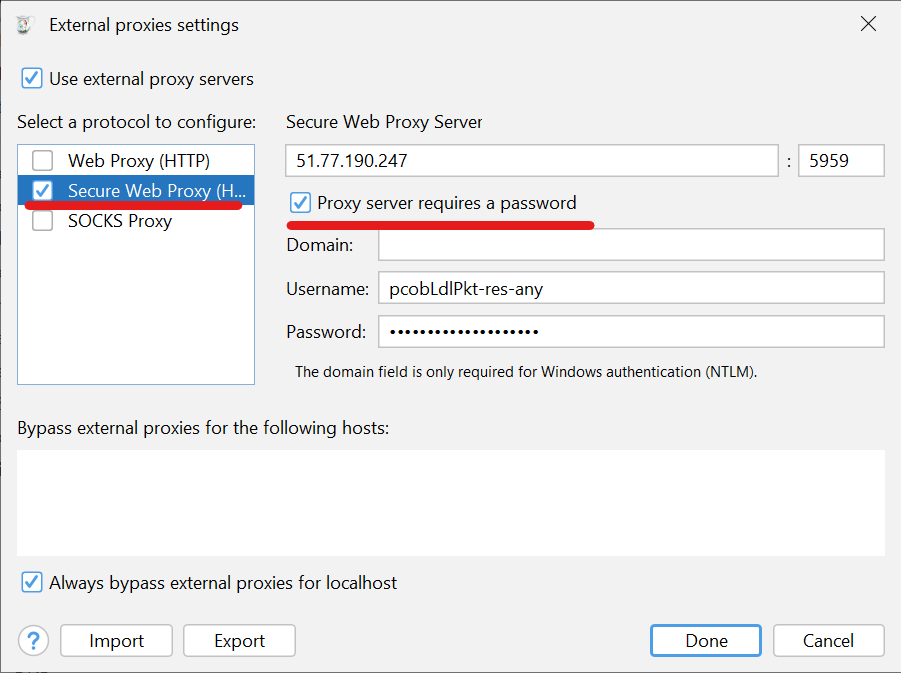Click the bypass hosts text area
901x673 pixels.
point(451,502)
